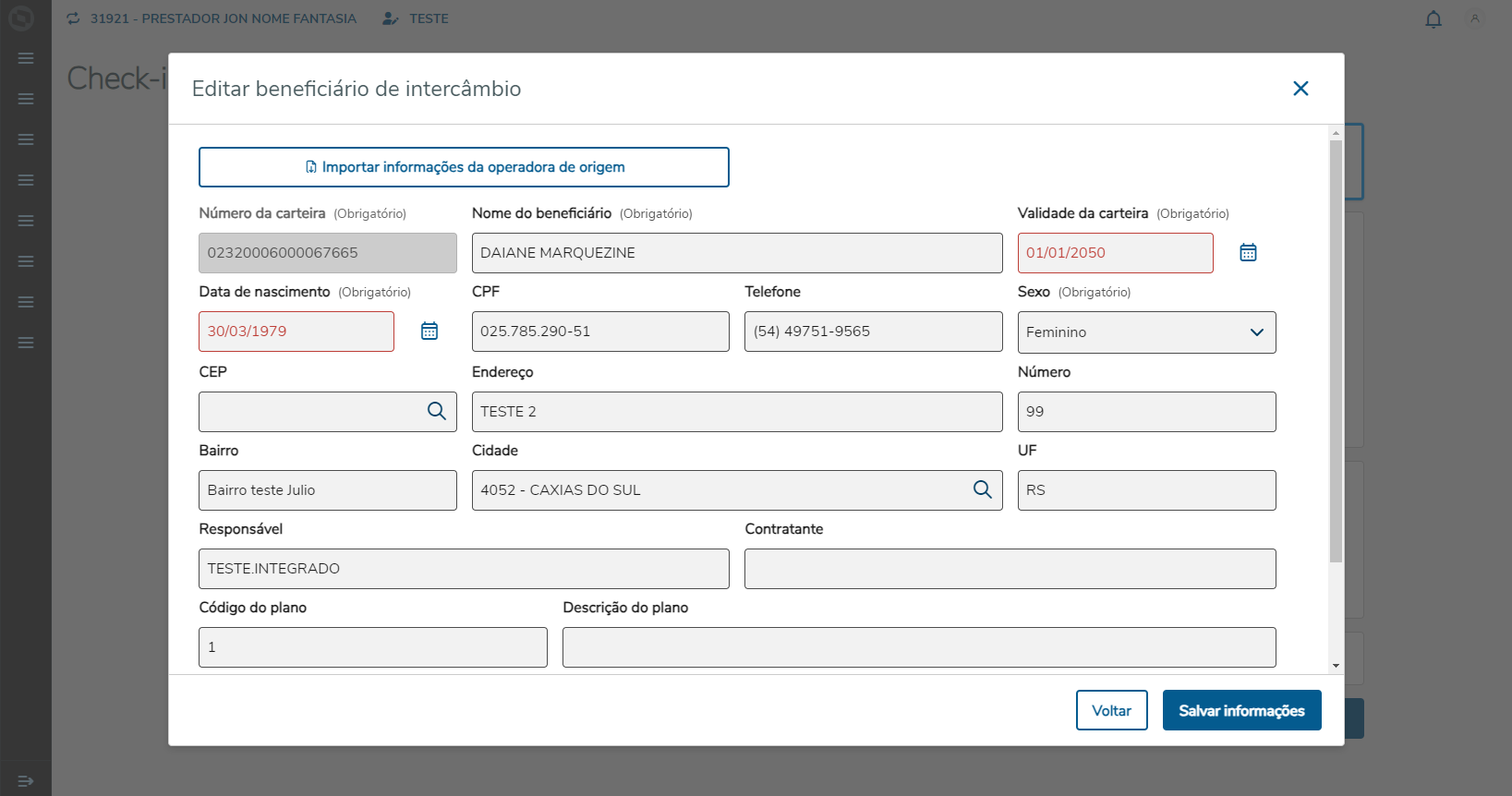1512x796 pixels.
Task: Click the Cidade search magnifier icon
Action: click(983, 490)
